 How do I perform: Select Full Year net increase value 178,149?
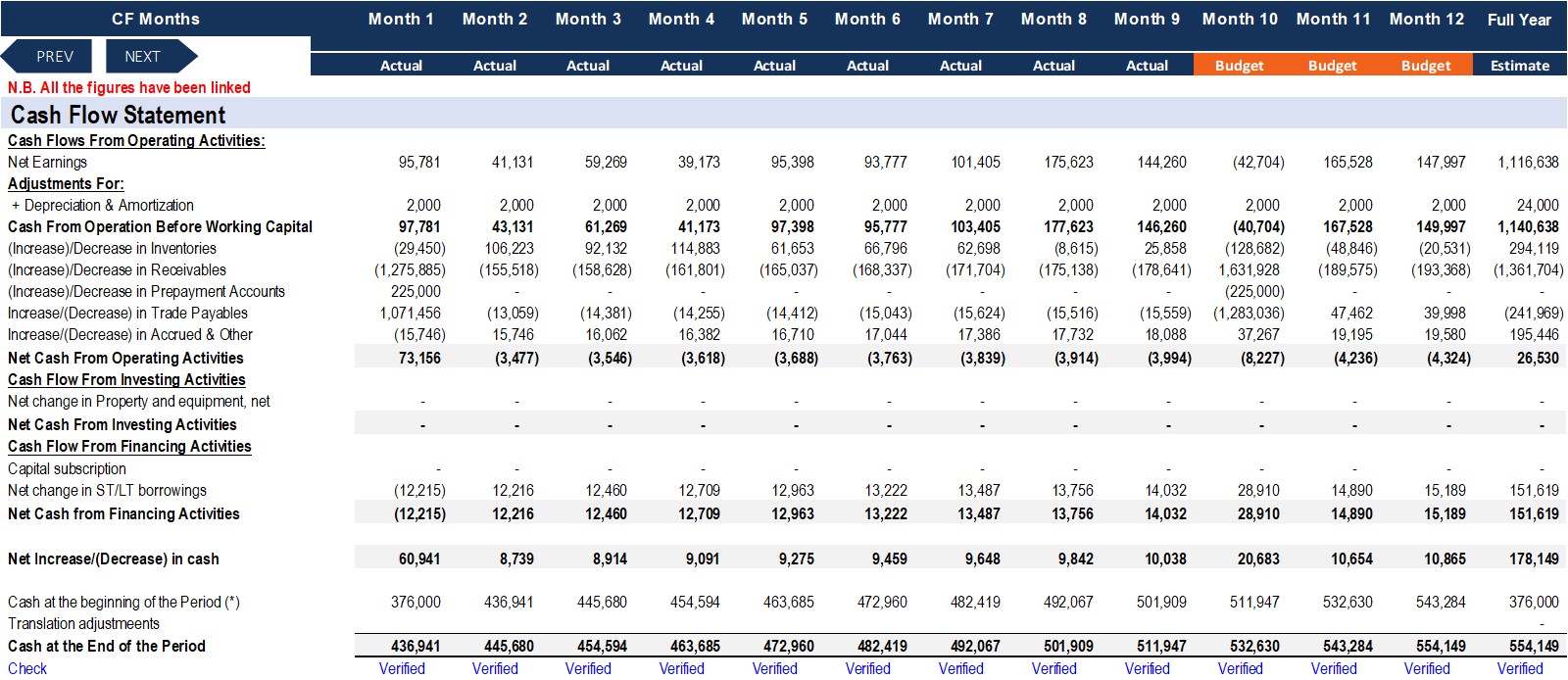click(x=1534, y=559)
